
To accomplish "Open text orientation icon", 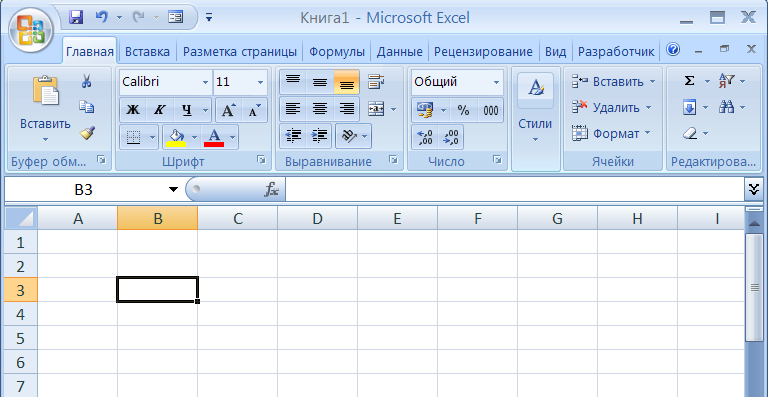I will [x=349, y=136].
